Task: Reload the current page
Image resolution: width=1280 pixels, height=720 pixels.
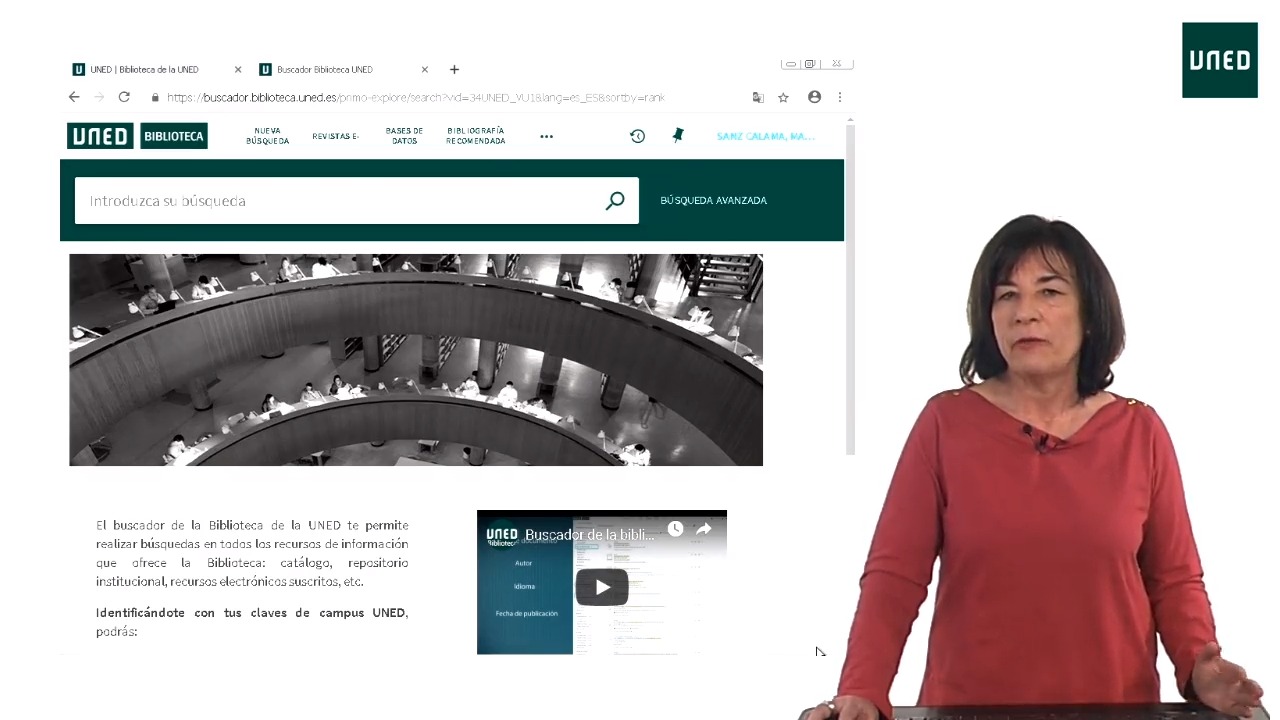Action: tap(124, 97)
